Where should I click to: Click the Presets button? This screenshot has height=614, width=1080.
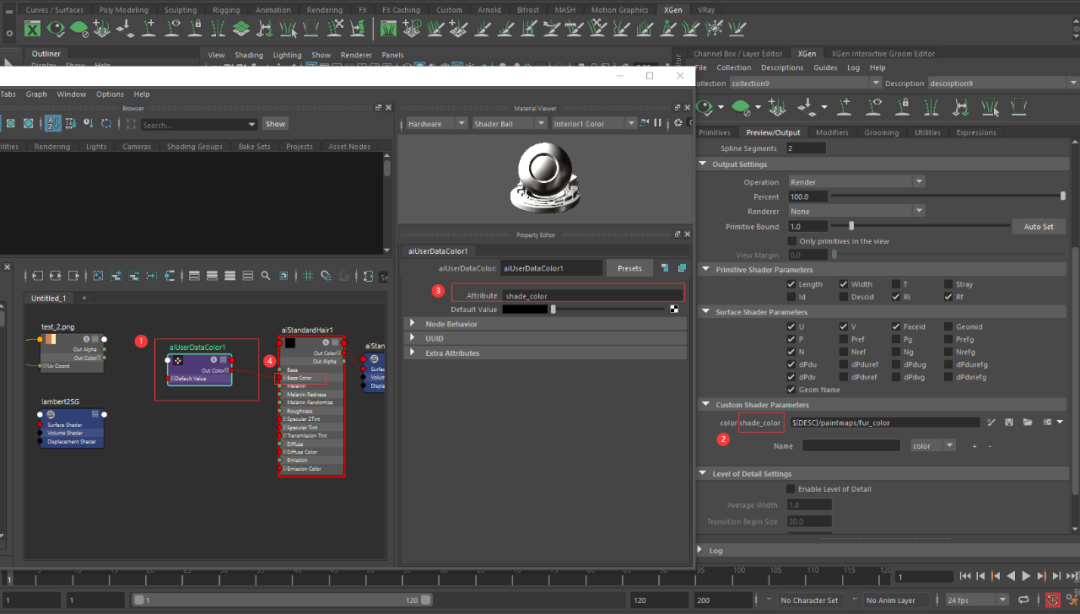tap(630, 268)
